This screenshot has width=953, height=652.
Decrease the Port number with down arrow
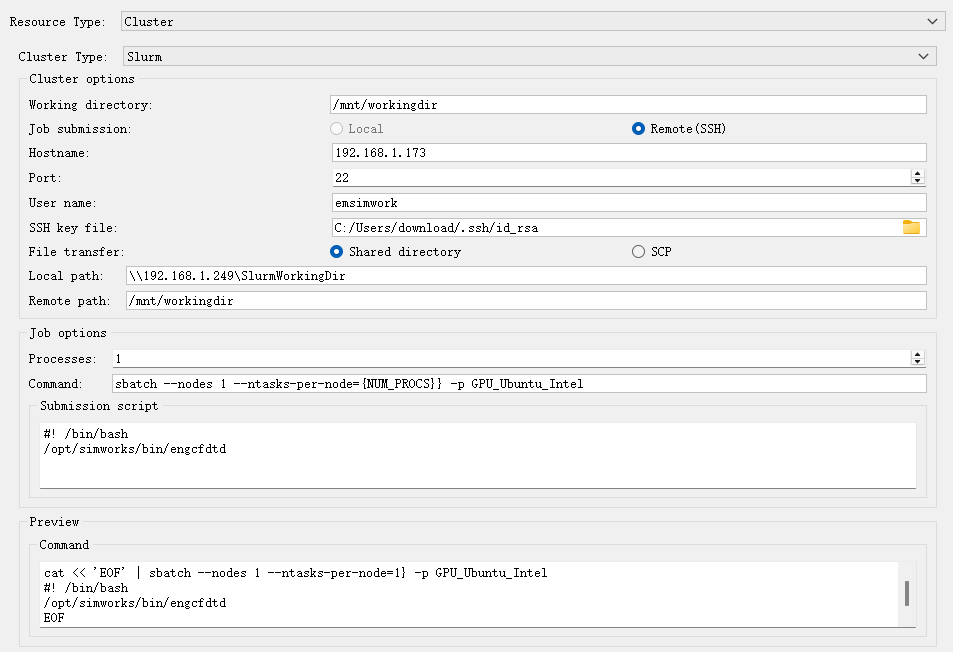(x=917, y=181)
